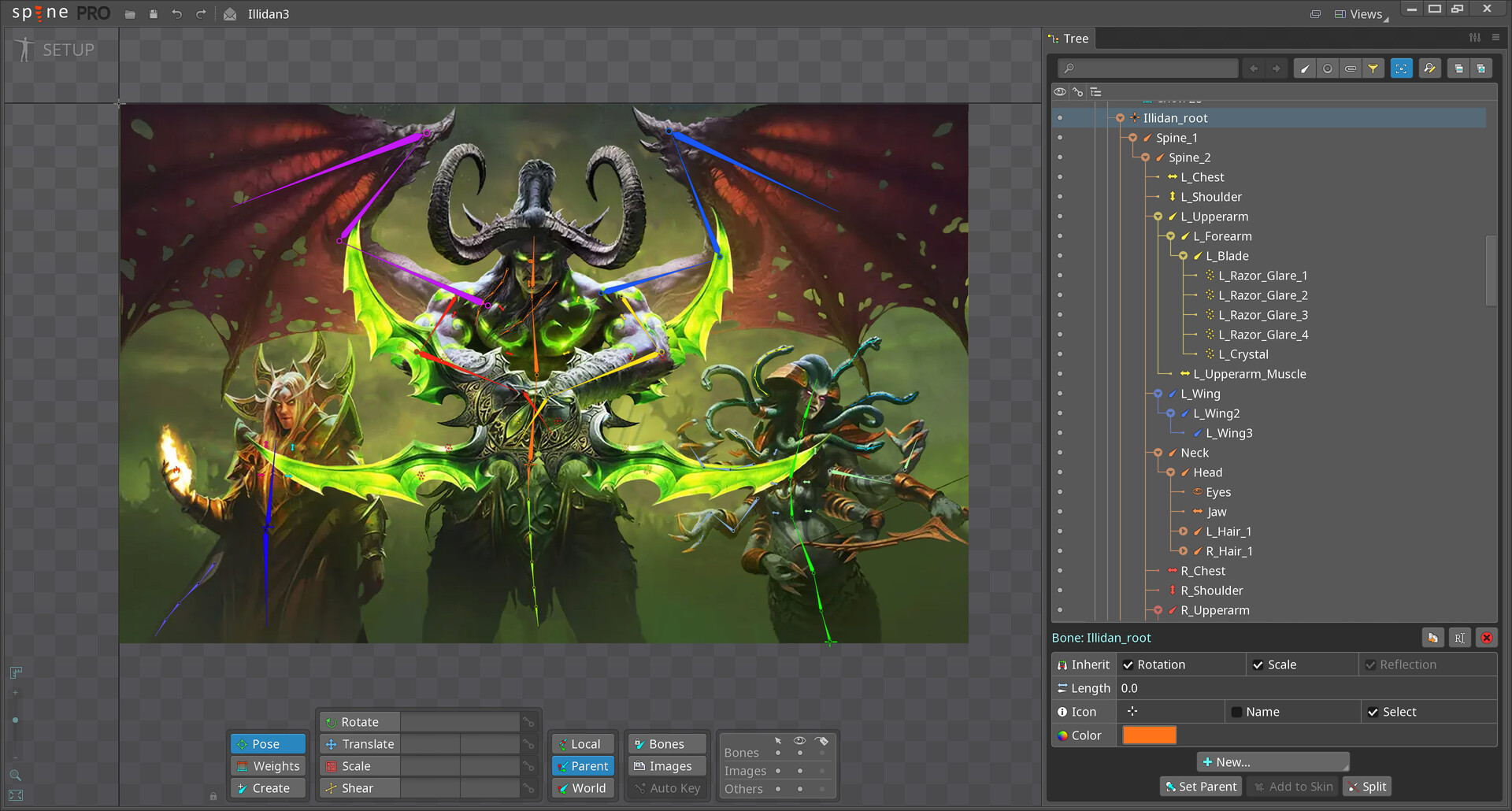This screenshot has width=1512, height=811.
Task: Collapse the Illidan_root node
Action: coord(1120,118)
